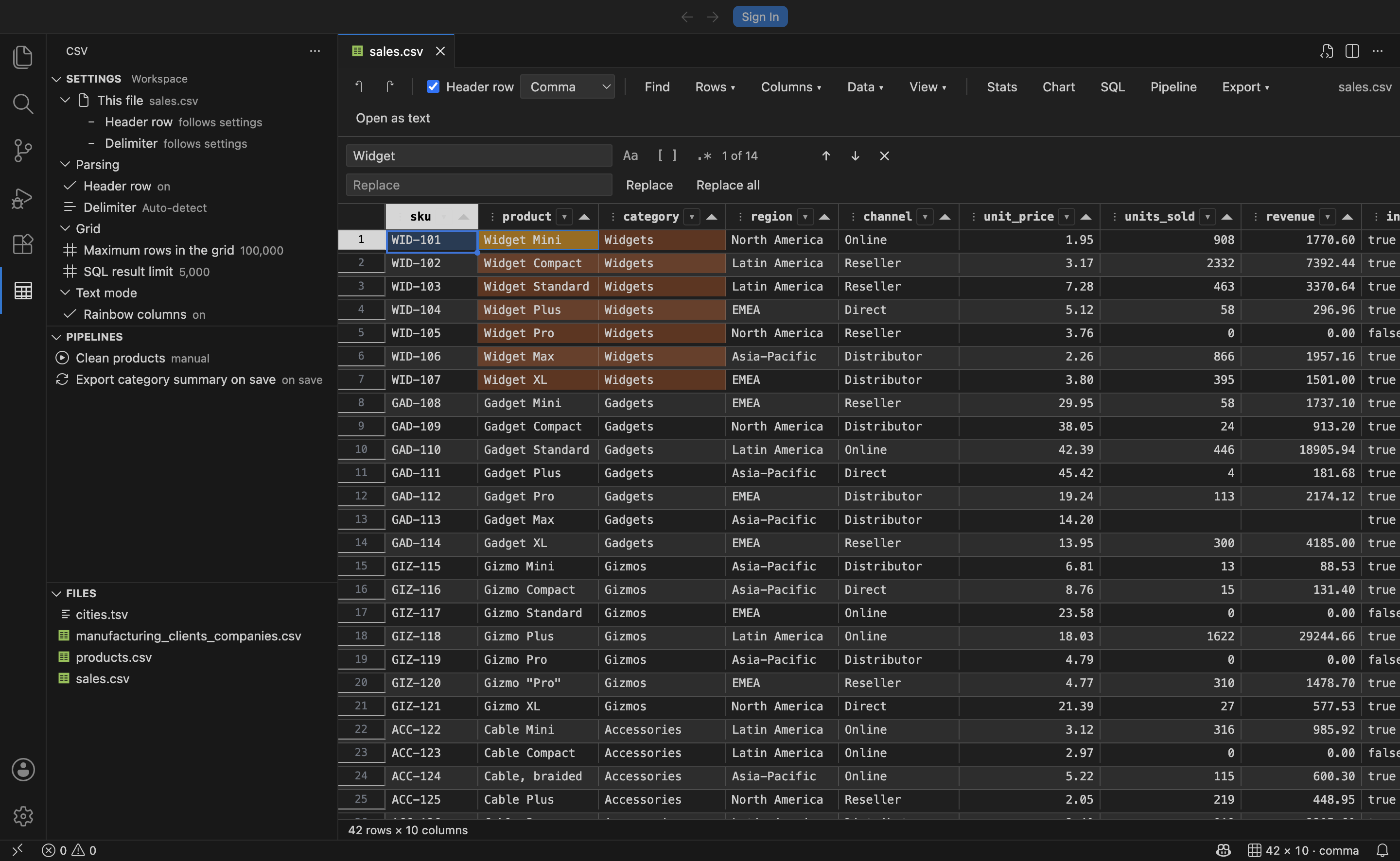Click the Pipeline button
The width and height of the screenshot is (1400, 861).
[x=1173, y=86]
